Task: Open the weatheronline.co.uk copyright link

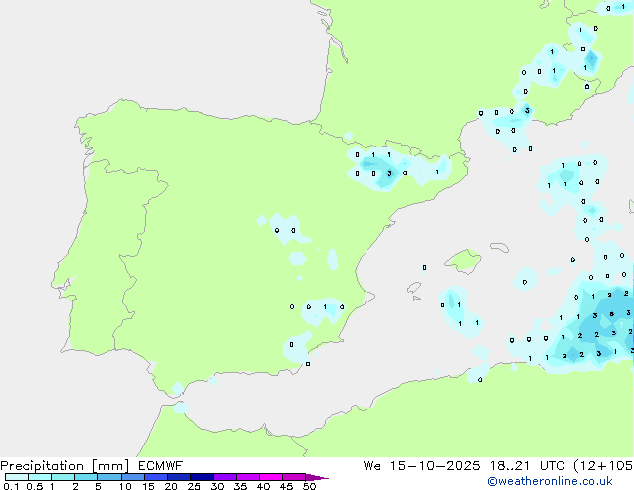Action: [564, 481]
